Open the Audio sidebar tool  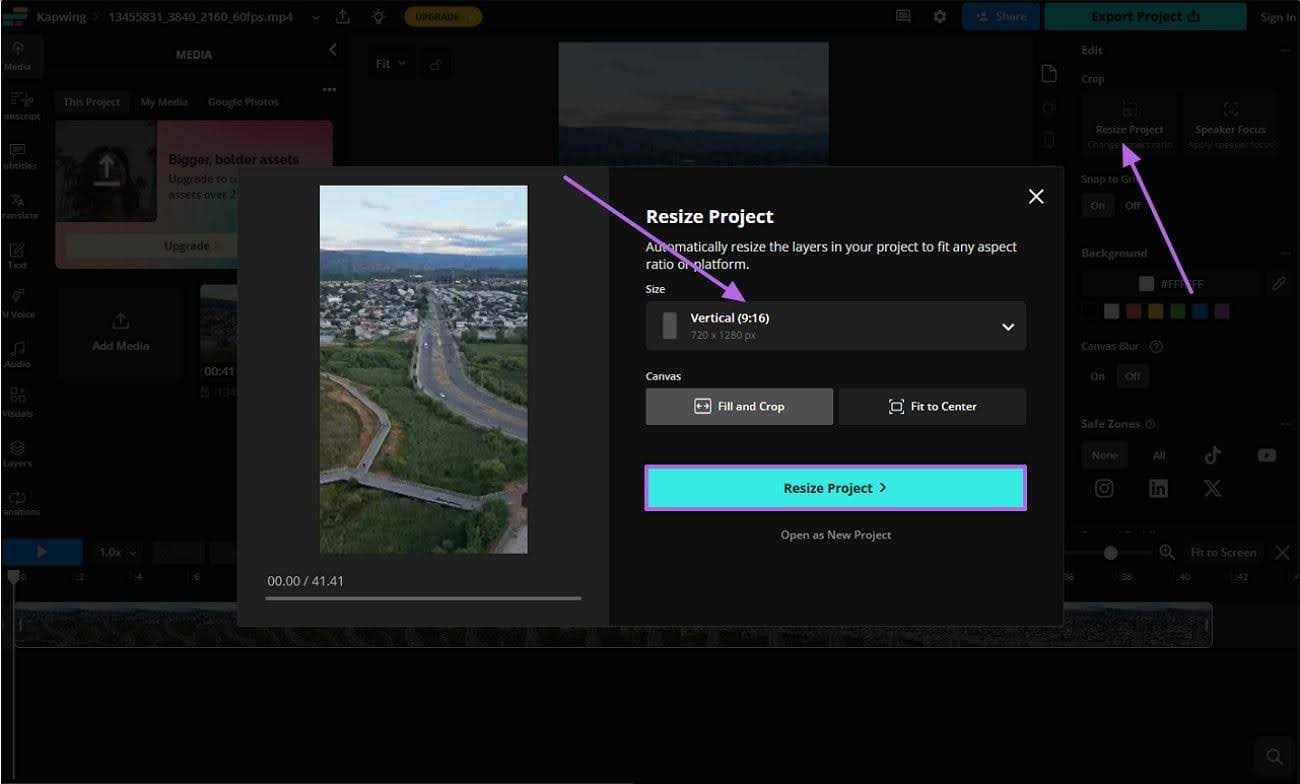pos(17,354)
